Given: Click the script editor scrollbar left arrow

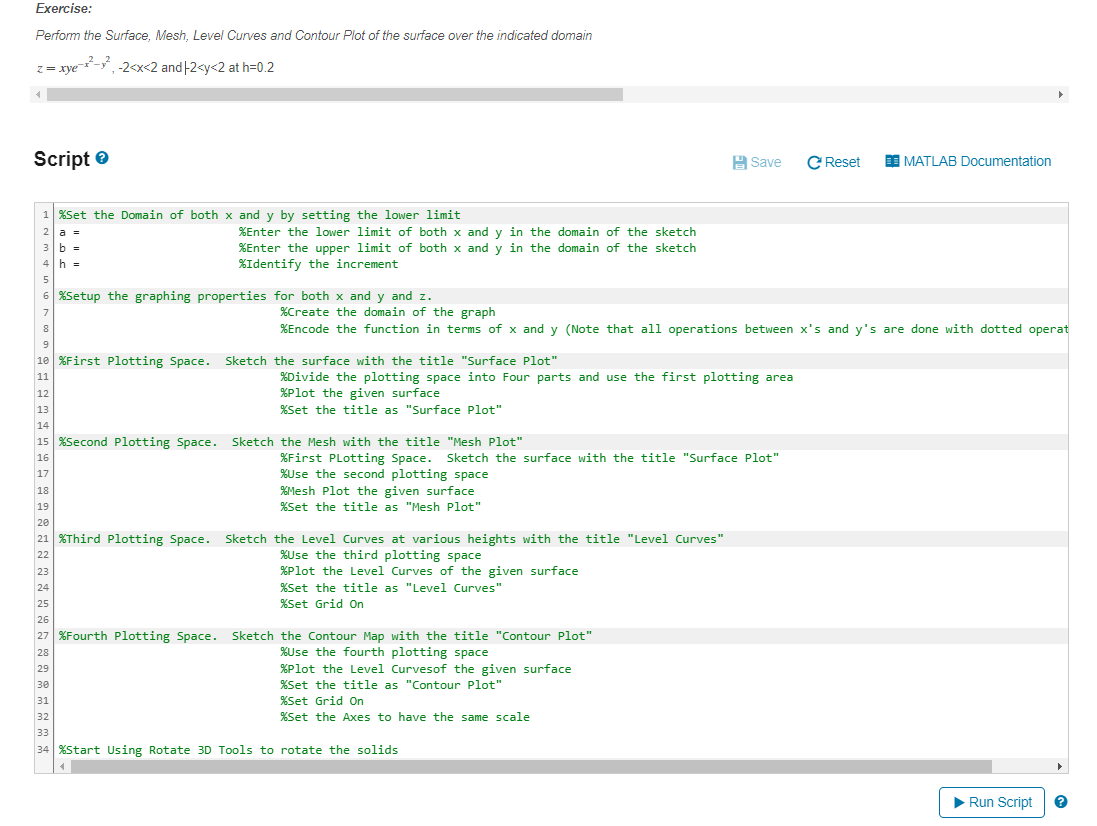Looking at the screenshot, I should tap(62, 767).
